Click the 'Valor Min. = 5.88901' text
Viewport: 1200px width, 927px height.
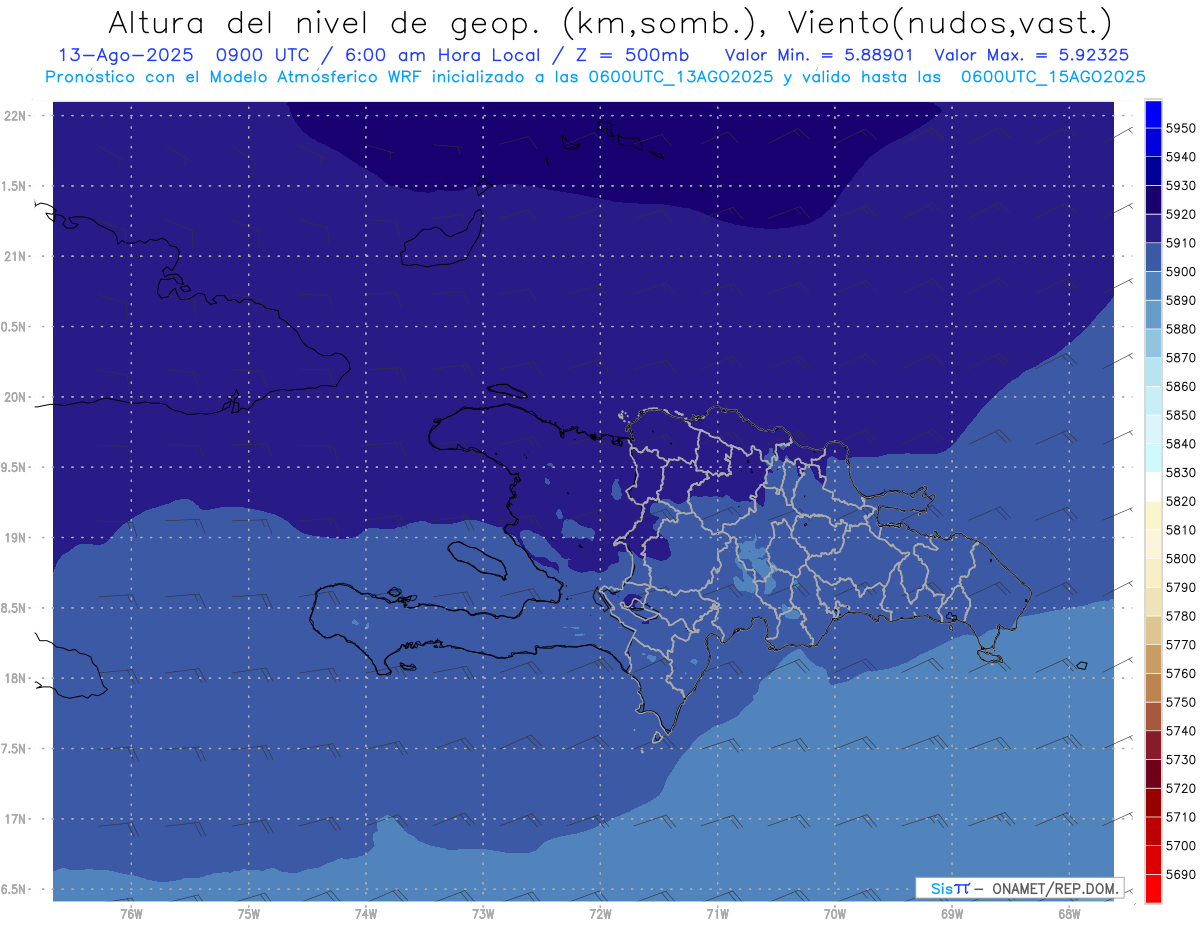click(x=818, y=55)
